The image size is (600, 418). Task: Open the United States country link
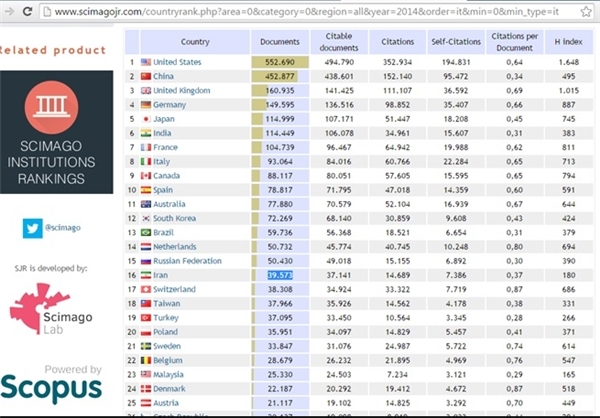coord(177,62)
